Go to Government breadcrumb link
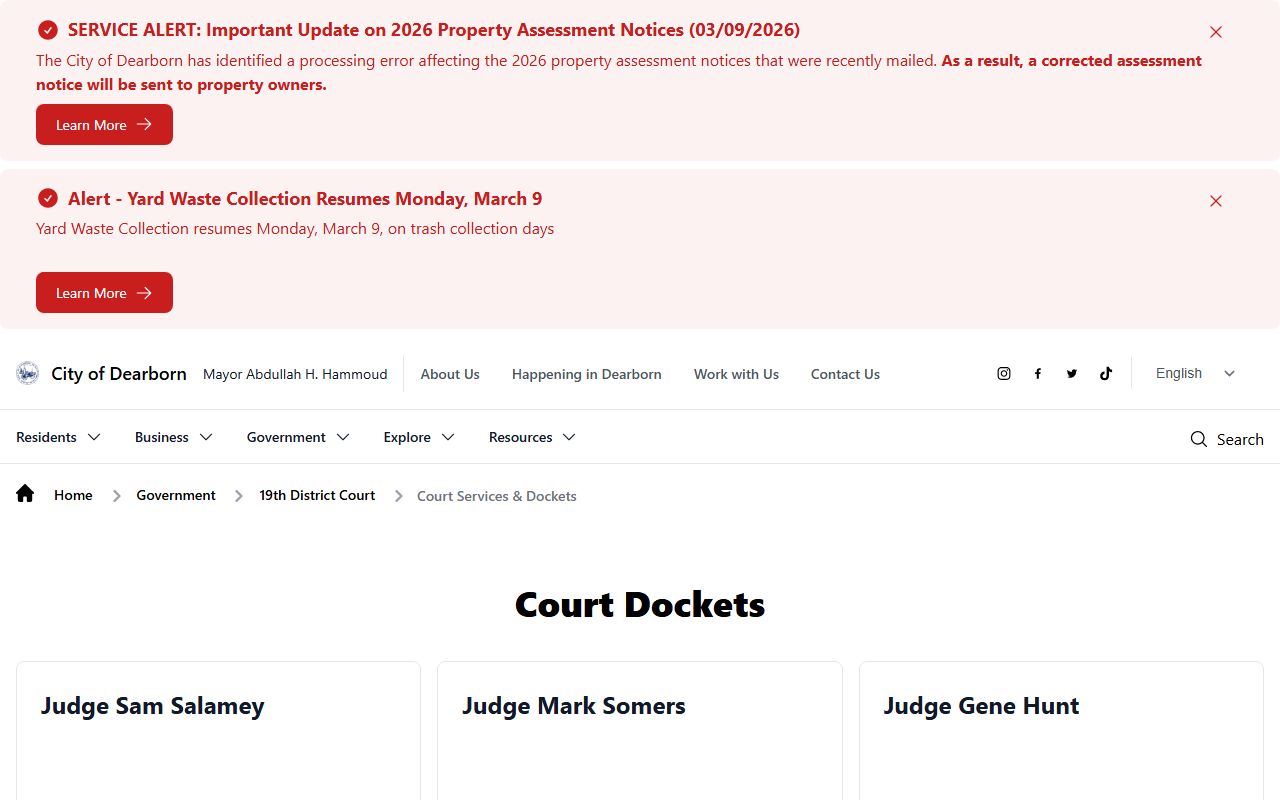This screenshot has height=800, width=1280. [x=176, y=495]
